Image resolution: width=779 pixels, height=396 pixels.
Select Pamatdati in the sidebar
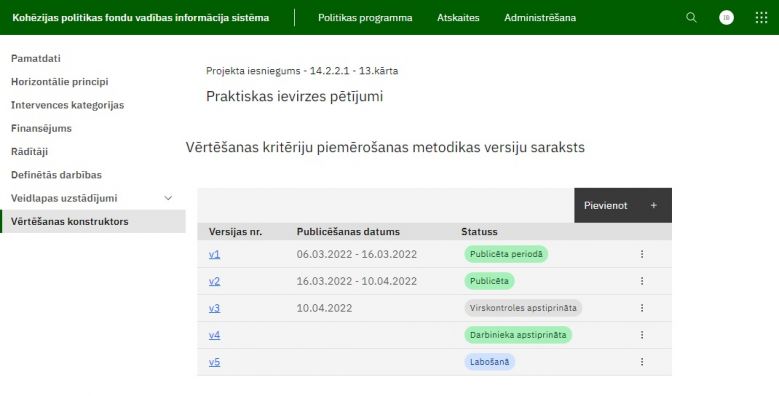(36, 58)
